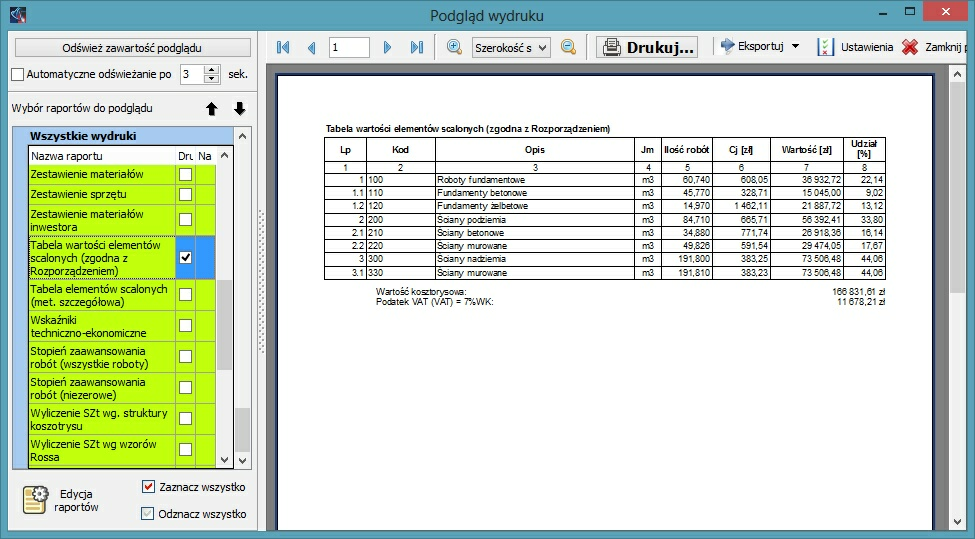Image resolution: width=975 pixels, height=539 pixels.
Task: Click Roboty fundamentowe in preview table
Action: point(481,180)
